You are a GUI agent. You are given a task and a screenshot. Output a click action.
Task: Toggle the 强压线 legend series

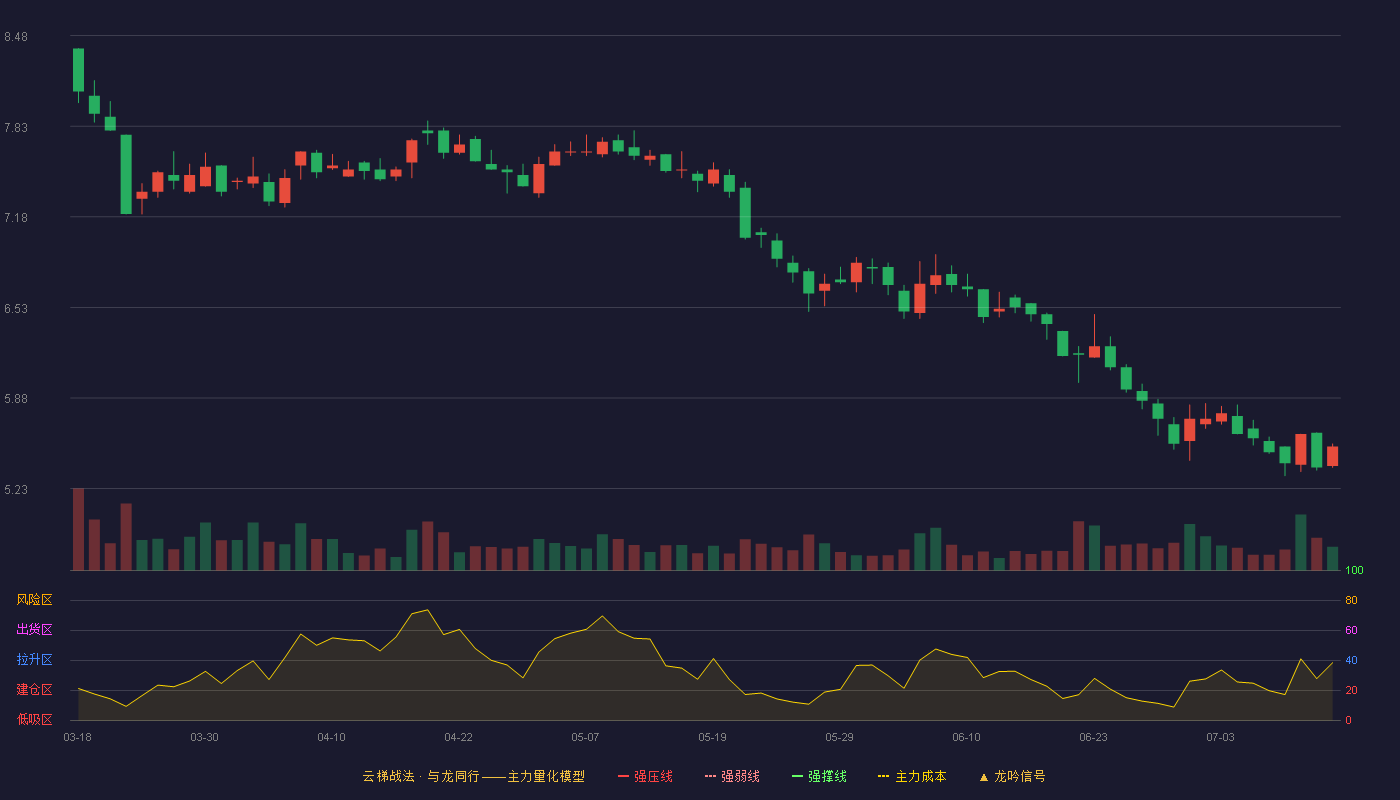point(645,776)
